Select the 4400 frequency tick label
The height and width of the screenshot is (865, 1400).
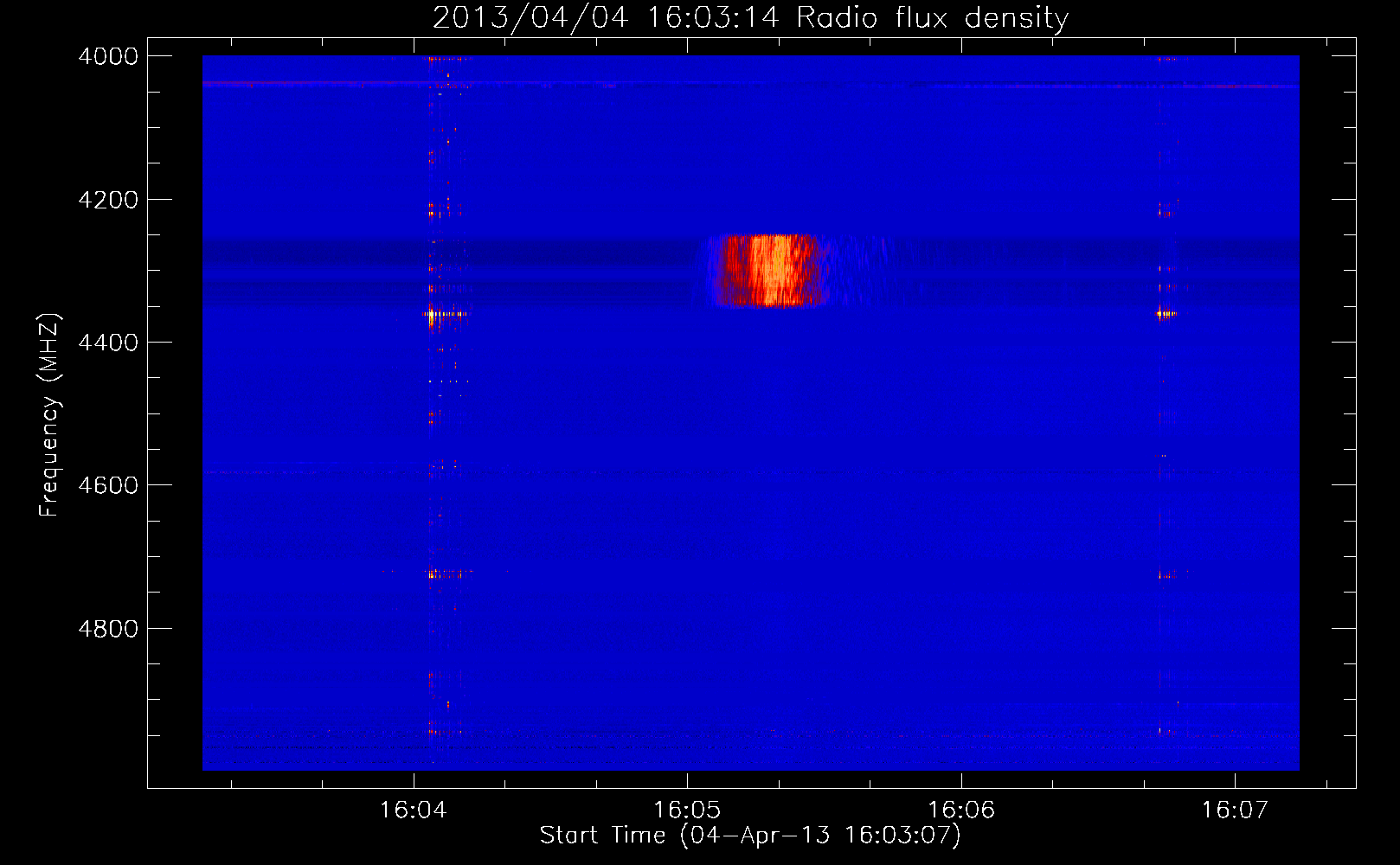coord(108,343)
